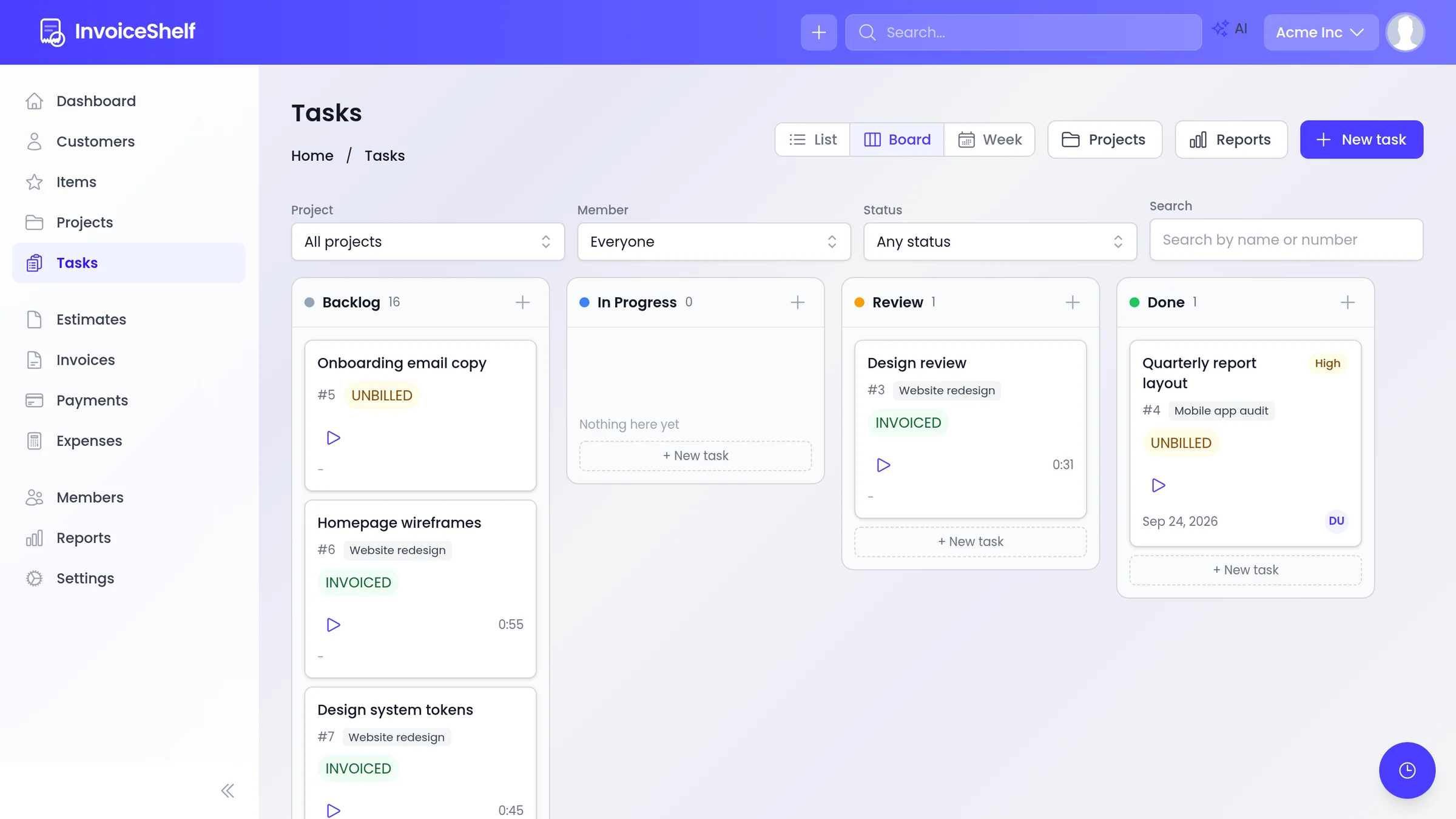This screenshot has width=1456, height=819.
Task: Switch to Week view
Action: (x=989, y=140)
